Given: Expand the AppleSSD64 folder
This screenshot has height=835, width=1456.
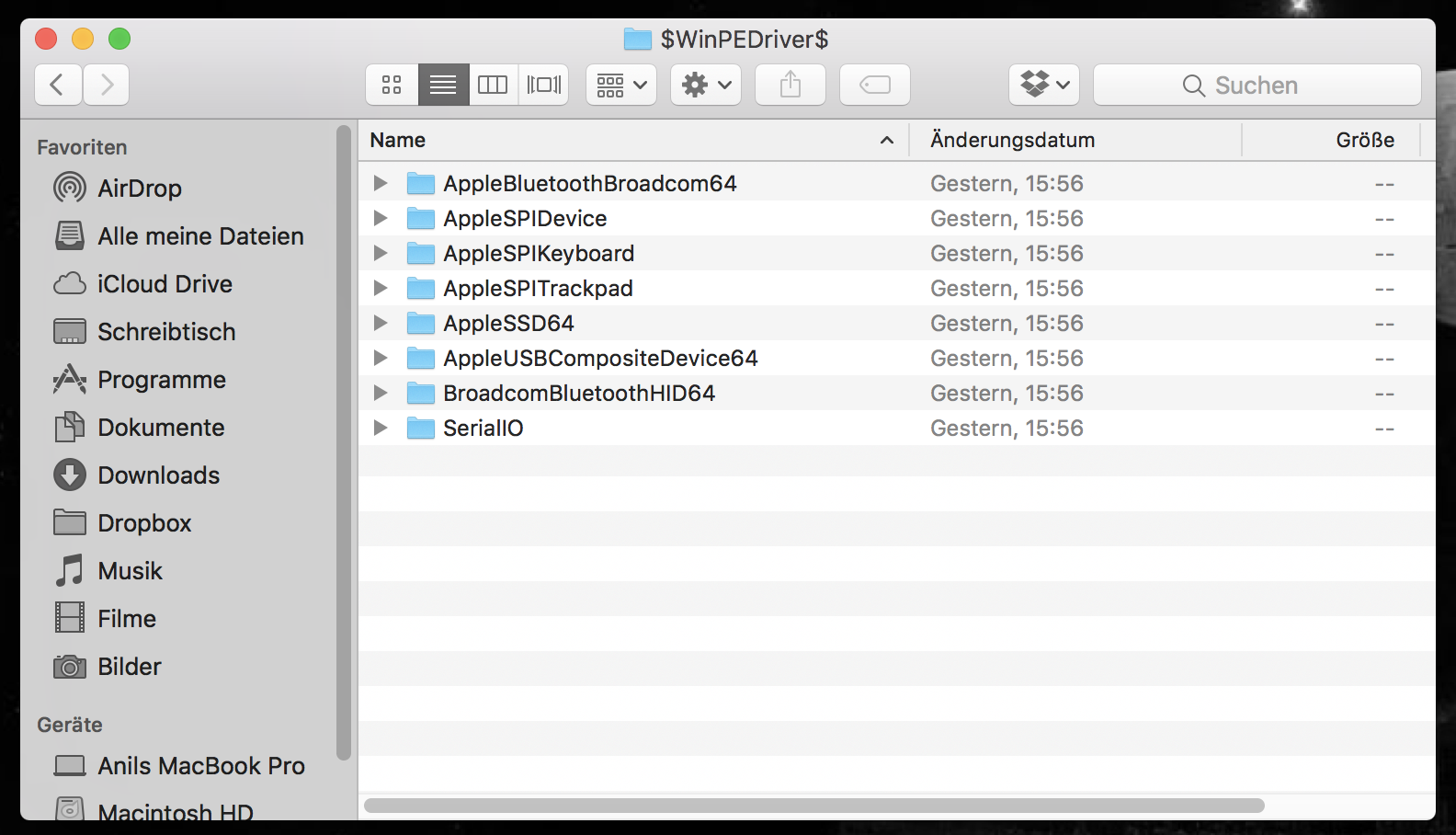Looking at the screenshot, I should pyautogui.click(x=380, y=323).
